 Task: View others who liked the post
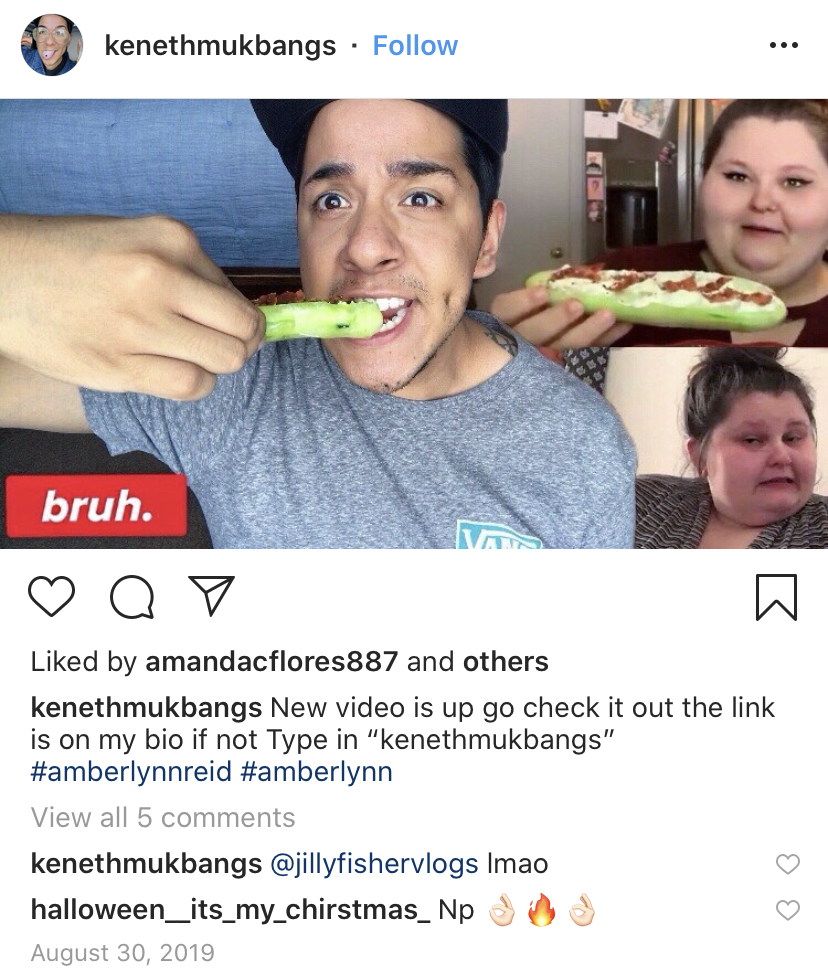(x=506, y=662)
